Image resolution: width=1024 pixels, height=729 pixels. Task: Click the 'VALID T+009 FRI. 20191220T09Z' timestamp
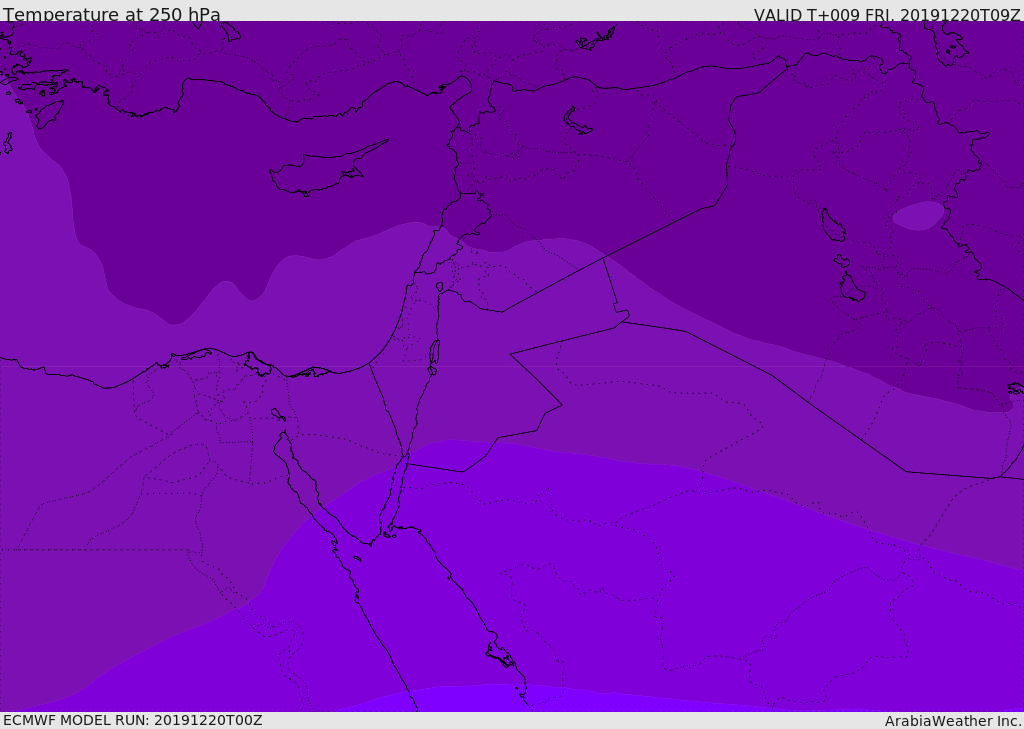(x=887, y=15)
